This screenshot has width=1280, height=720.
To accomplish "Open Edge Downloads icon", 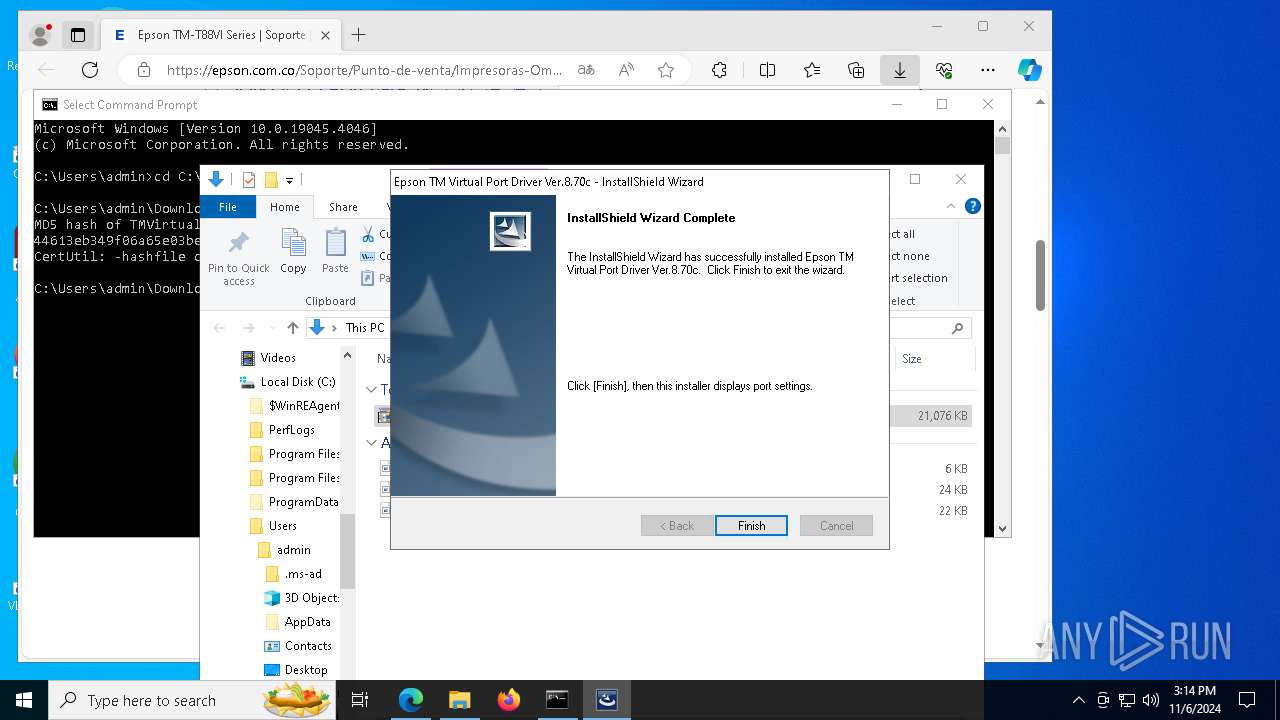I will pyautogui.click(x=900, y=70).
